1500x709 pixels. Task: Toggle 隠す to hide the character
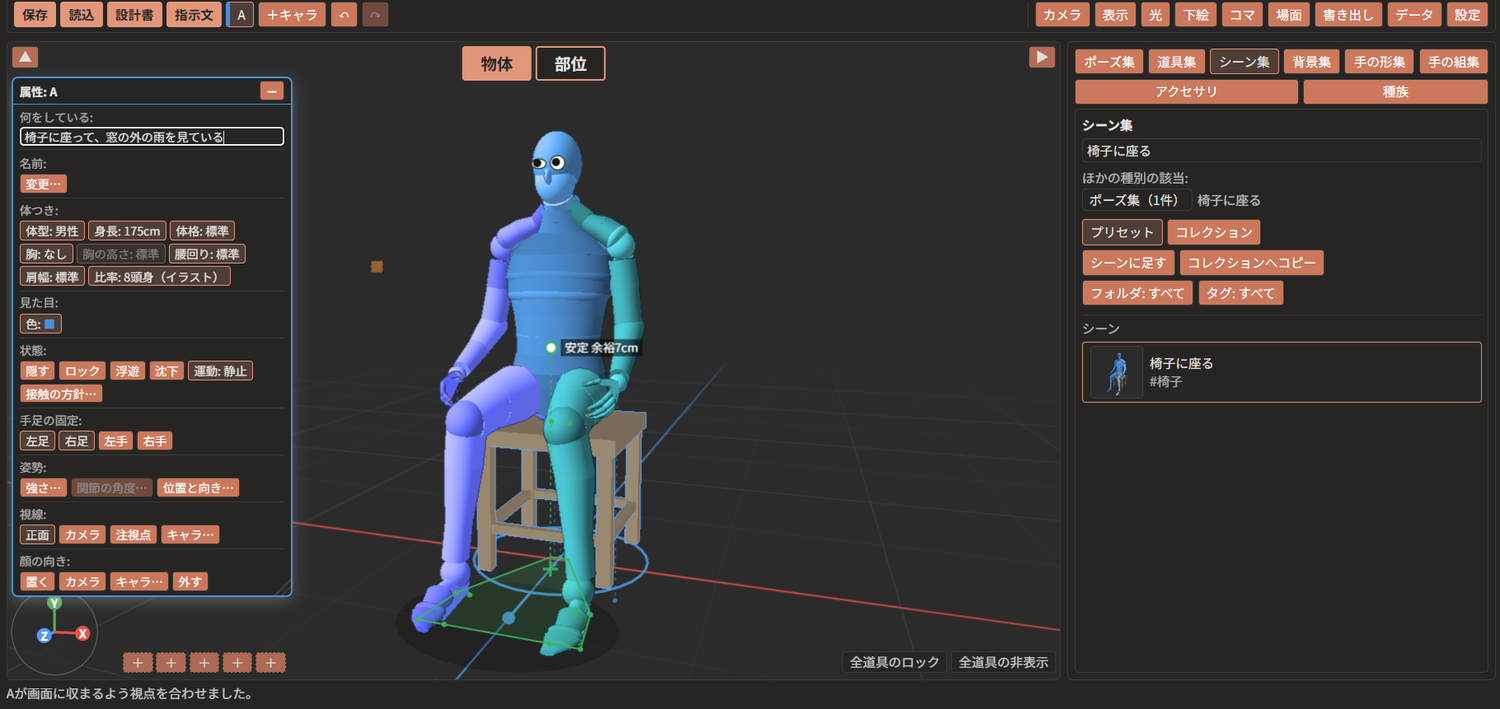(x=37, y=371)
